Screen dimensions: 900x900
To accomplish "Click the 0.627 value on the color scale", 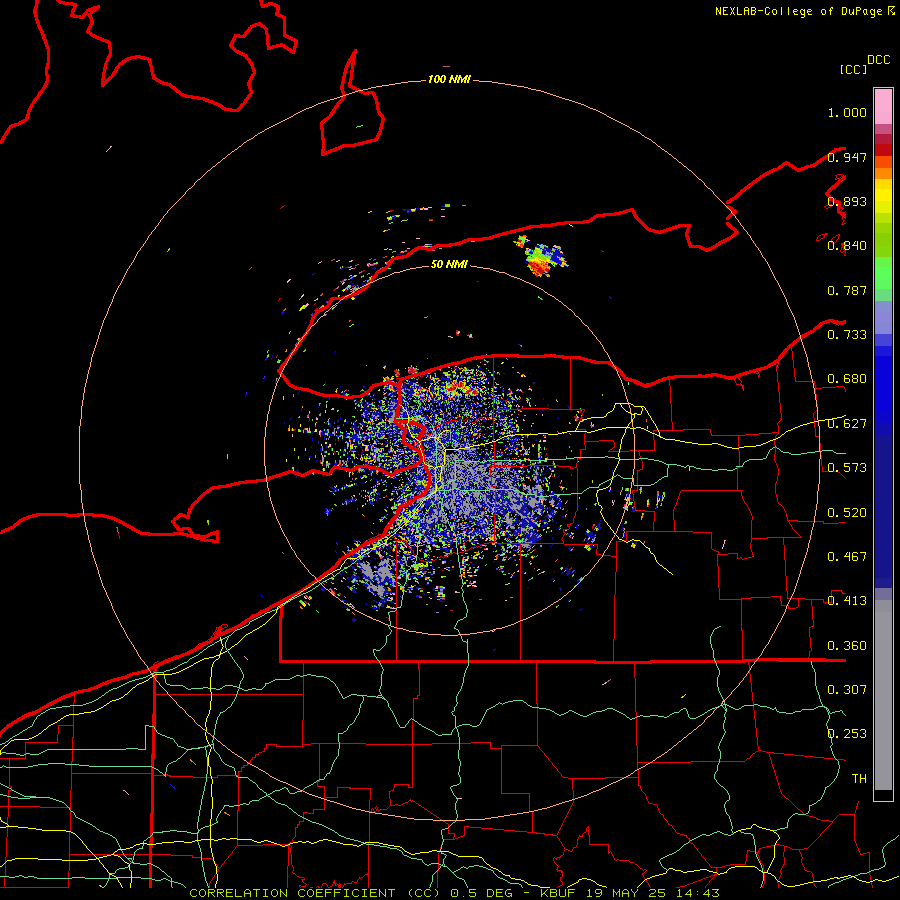I will pos(847,424).
